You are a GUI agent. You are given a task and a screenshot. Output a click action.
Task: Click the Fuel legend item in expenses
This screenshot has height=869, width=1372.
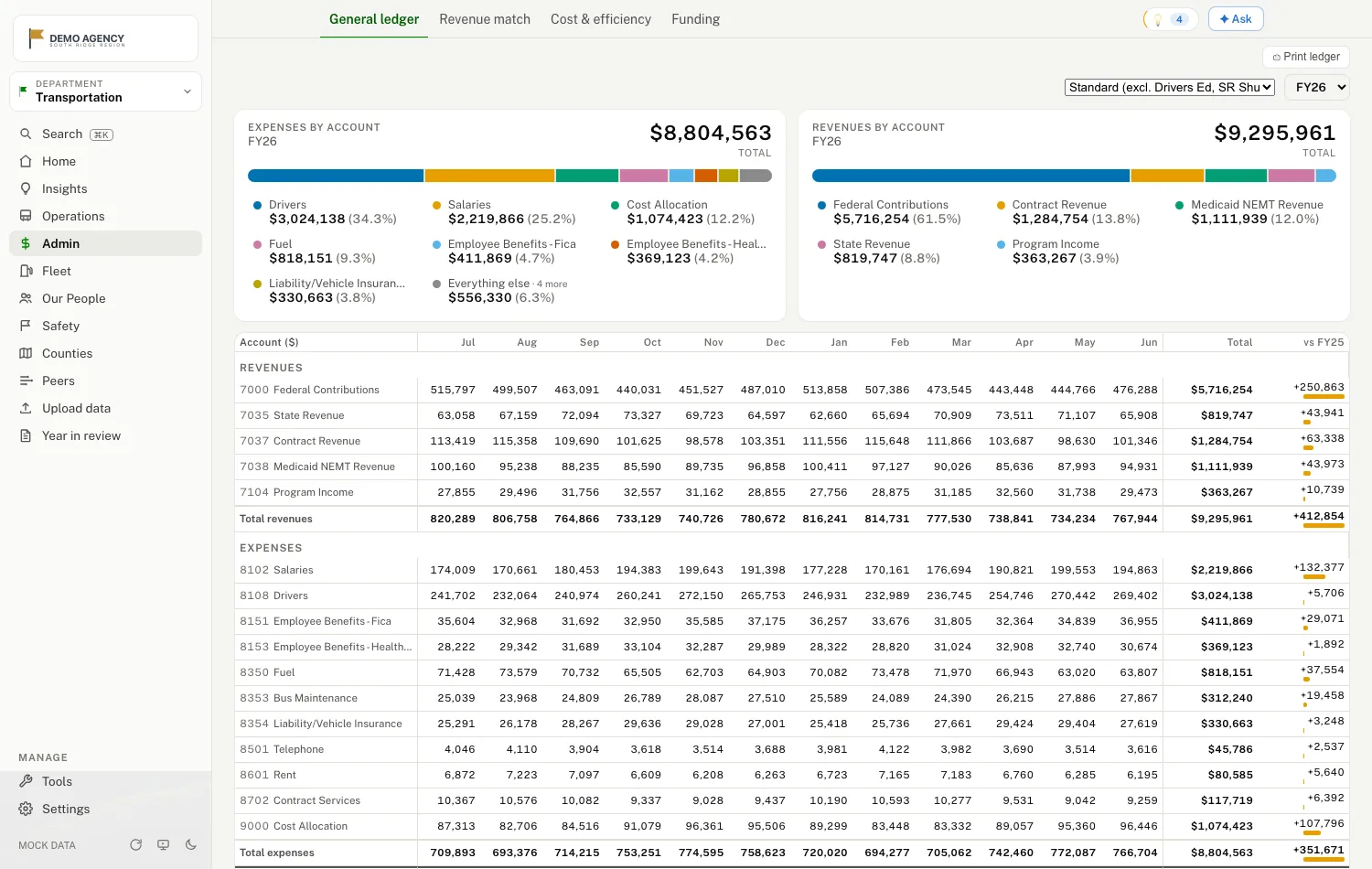click(x=315, y=252)
